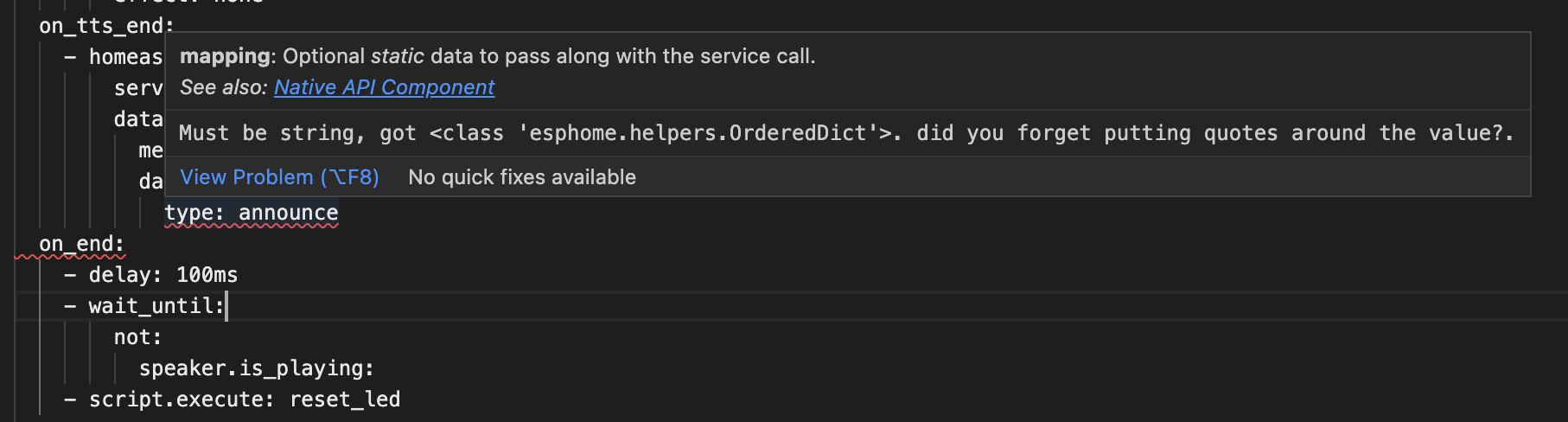1568x422 pixels.
Task: Click the "data" key under homeas
Action: point(138,119)
